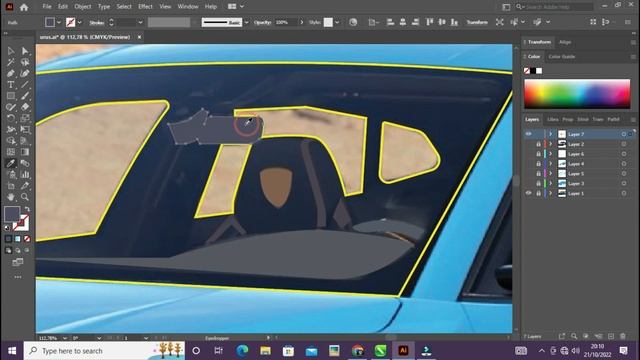Screen dimensions: 640x360
Task: Open the Window menu
Action: click(188, 7)
